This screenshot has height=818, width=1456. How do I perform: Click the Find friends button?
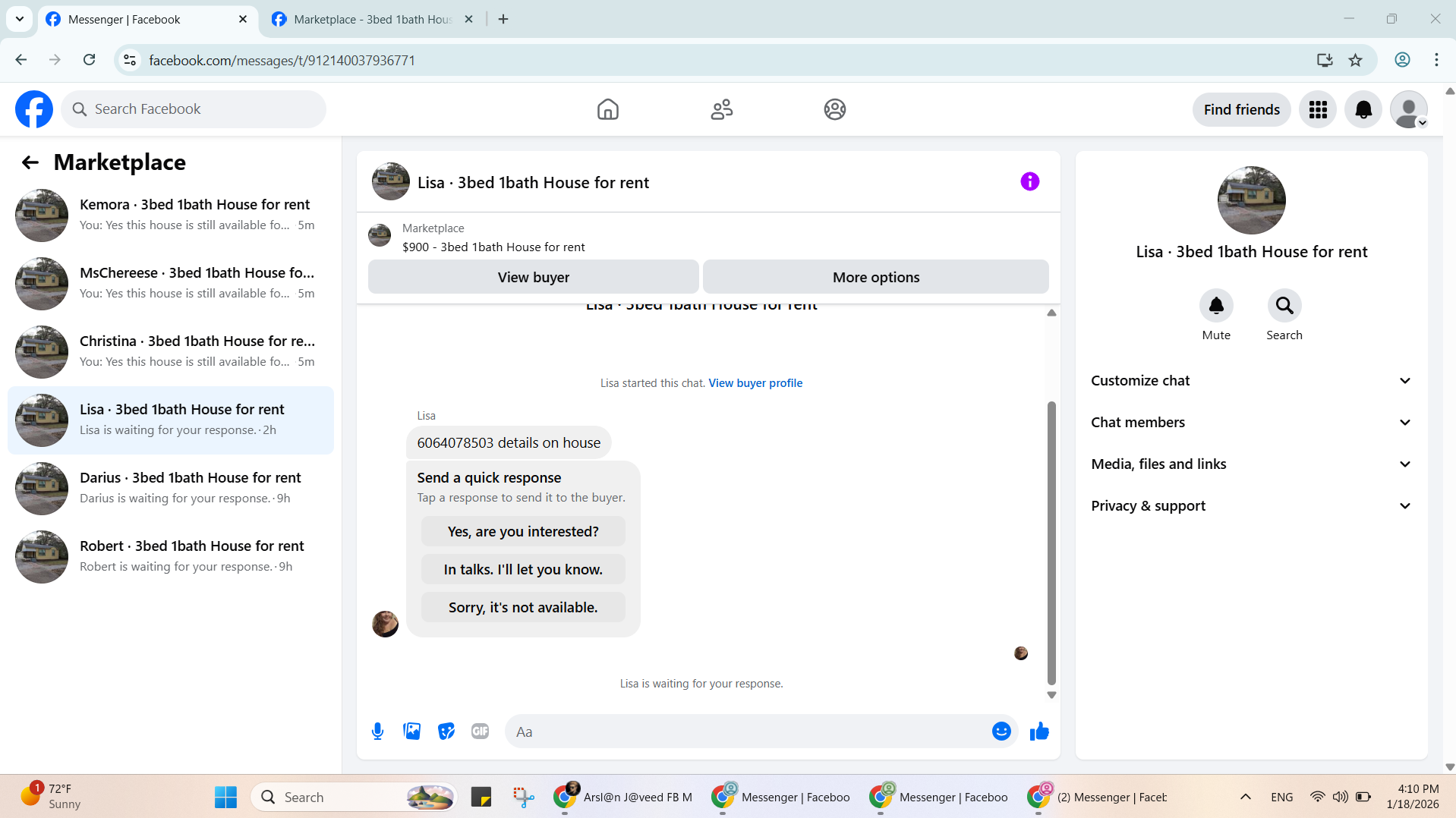[x=1241, y=109]
